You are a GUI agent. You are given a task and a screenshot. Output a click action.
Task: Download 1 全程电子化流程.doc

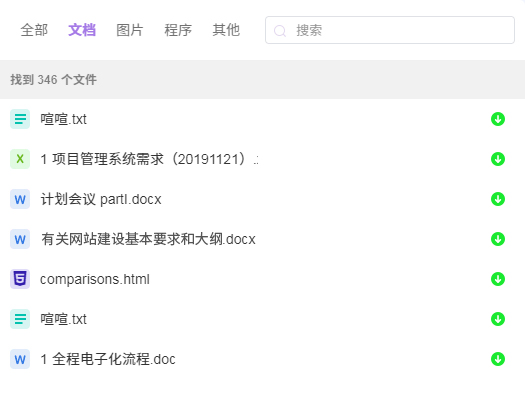pyautogui.click(x=498, y=359)
